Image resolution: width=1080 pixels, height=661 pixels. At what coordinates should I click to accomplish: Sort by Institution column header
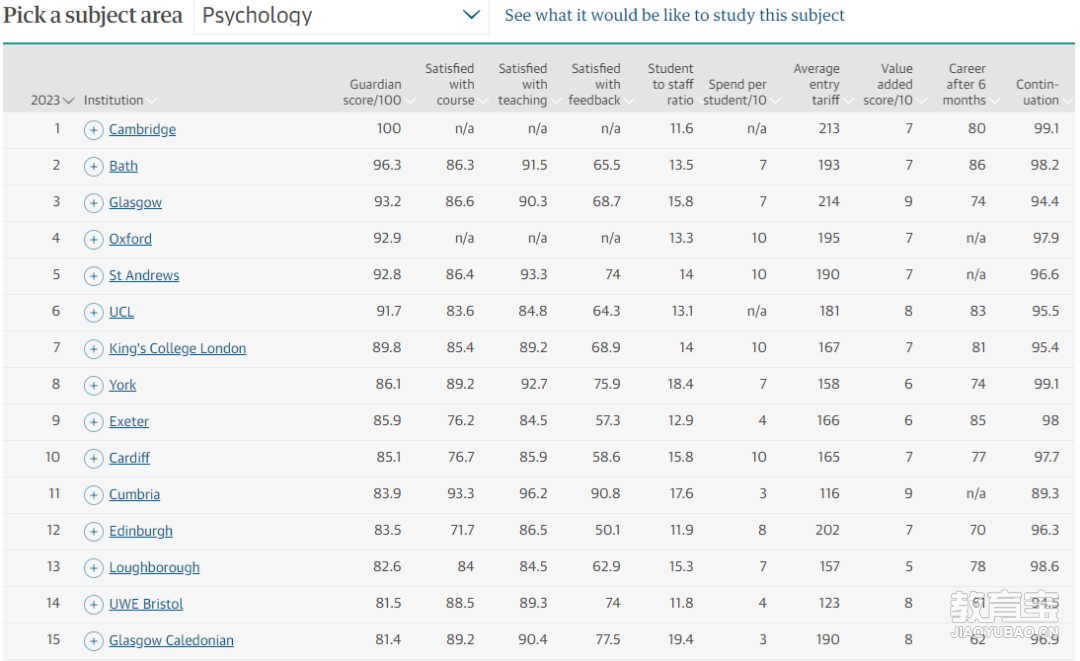(x=120, y=100)
